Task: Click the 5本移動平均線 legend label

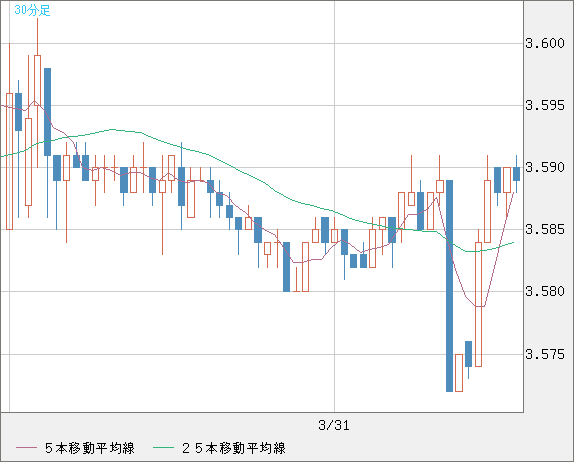Action: point(90,448)
